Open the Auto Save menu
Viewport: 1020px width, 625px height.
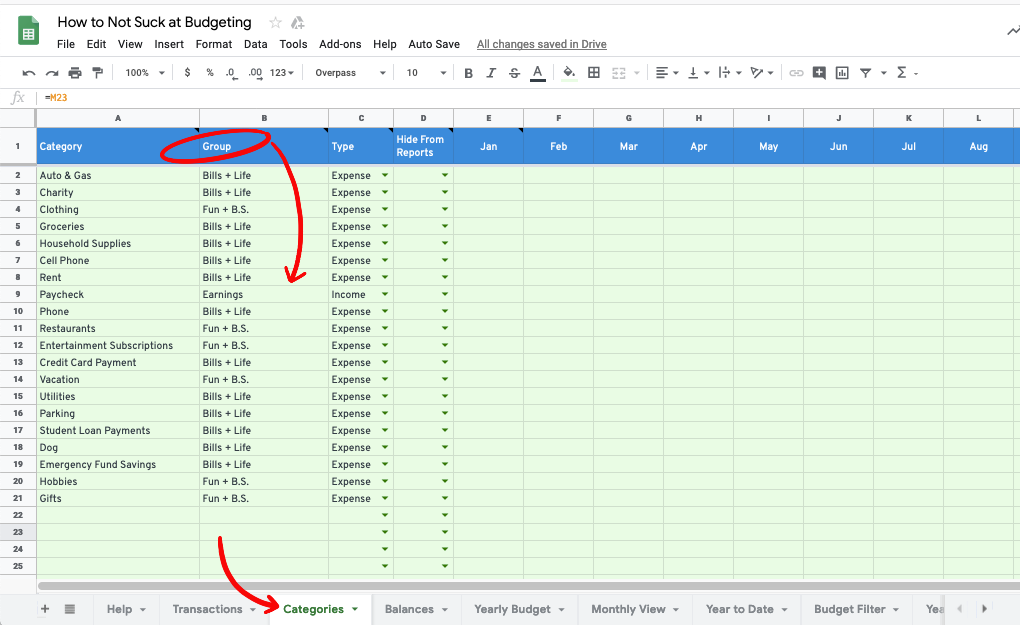point(434,44)
